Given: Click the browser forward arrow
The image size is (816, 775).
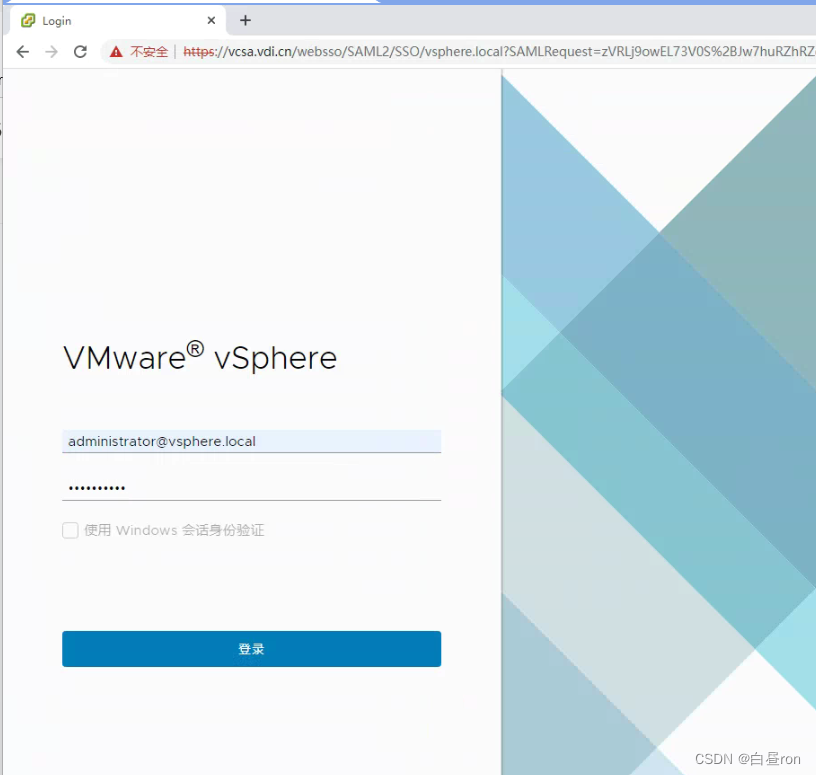Looking at the screenshot, I should (52, 52).
